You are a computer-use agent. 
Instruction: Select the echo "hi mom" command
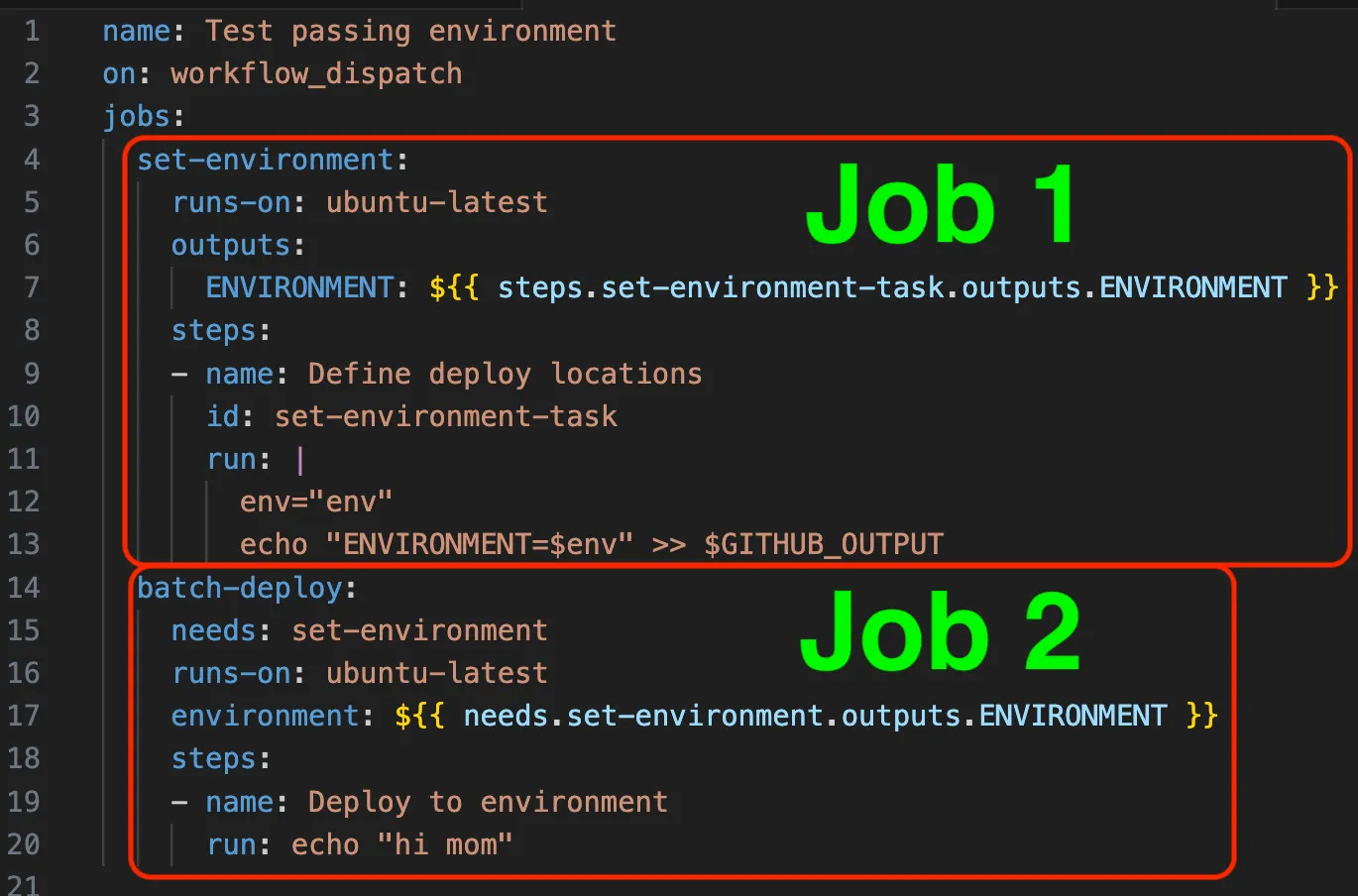(401, 844)
